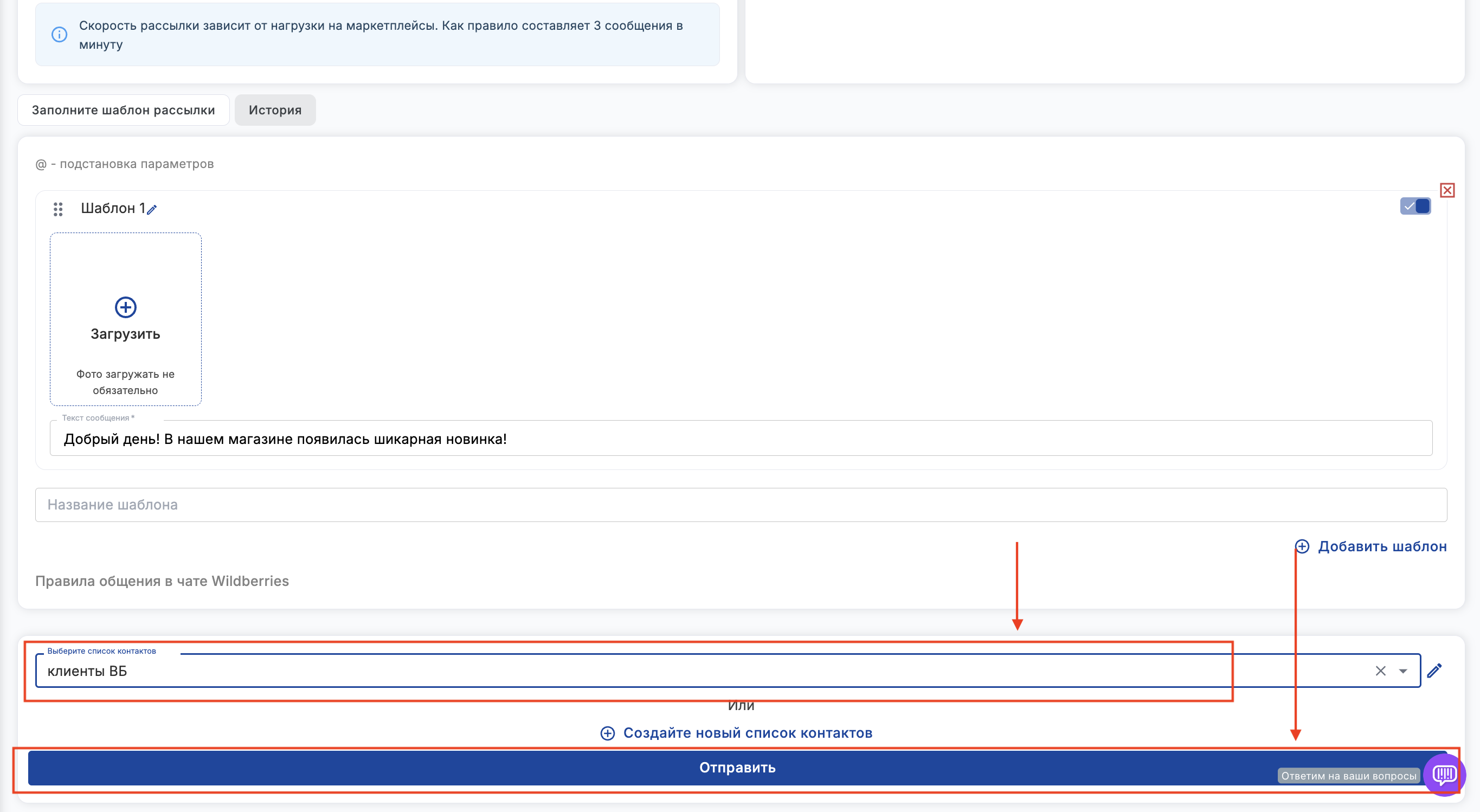Open the Заполните шаблон рассылки tab
The width and height of the screenshot is (1480, 812).
124,109
